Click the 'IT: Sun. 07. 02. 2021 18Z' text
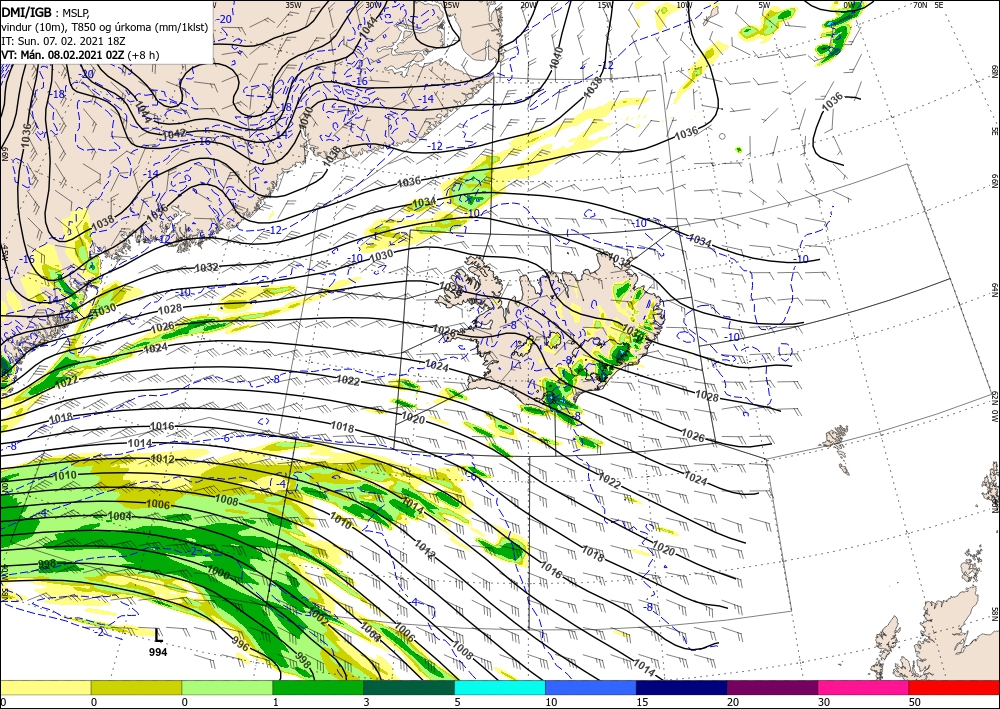Image resolution: width=1000 pixels, height=709 pixels. (63, 41)
